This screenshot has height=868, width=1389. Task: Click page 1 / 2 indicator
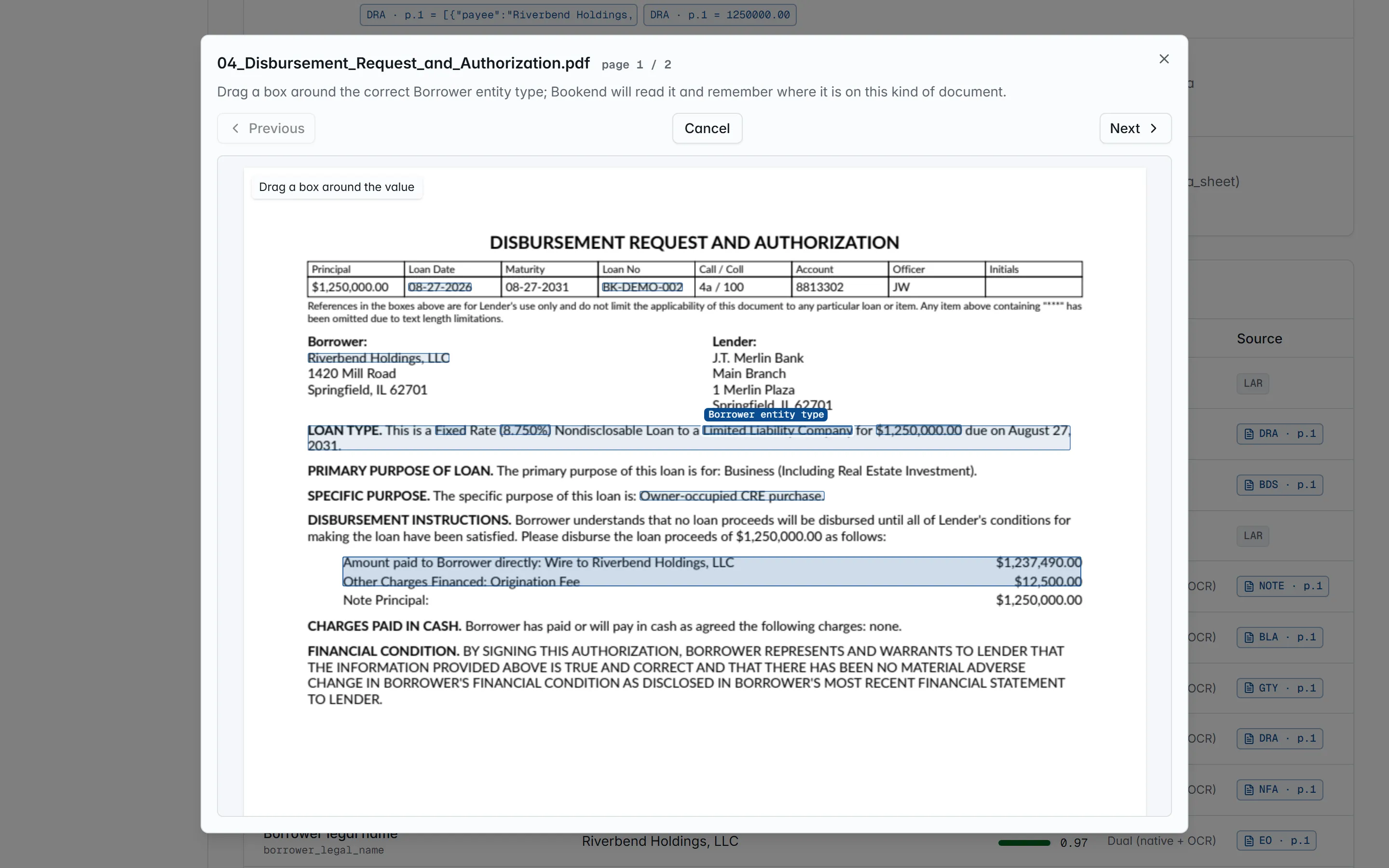(x=636, y=65)
